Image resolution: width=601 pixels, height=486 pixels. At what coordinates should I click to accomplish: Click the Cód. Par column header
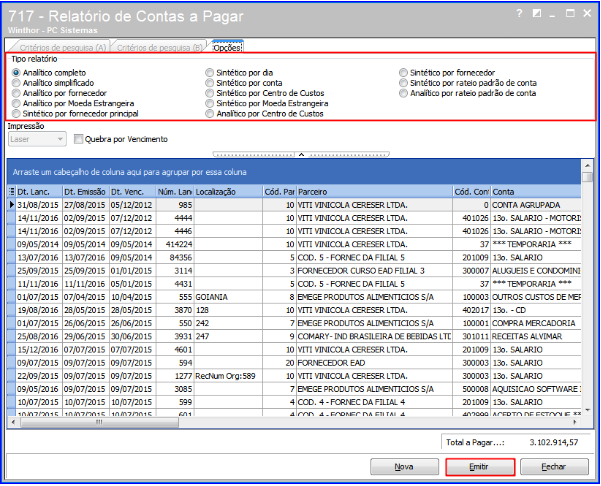tap(279, 192)
